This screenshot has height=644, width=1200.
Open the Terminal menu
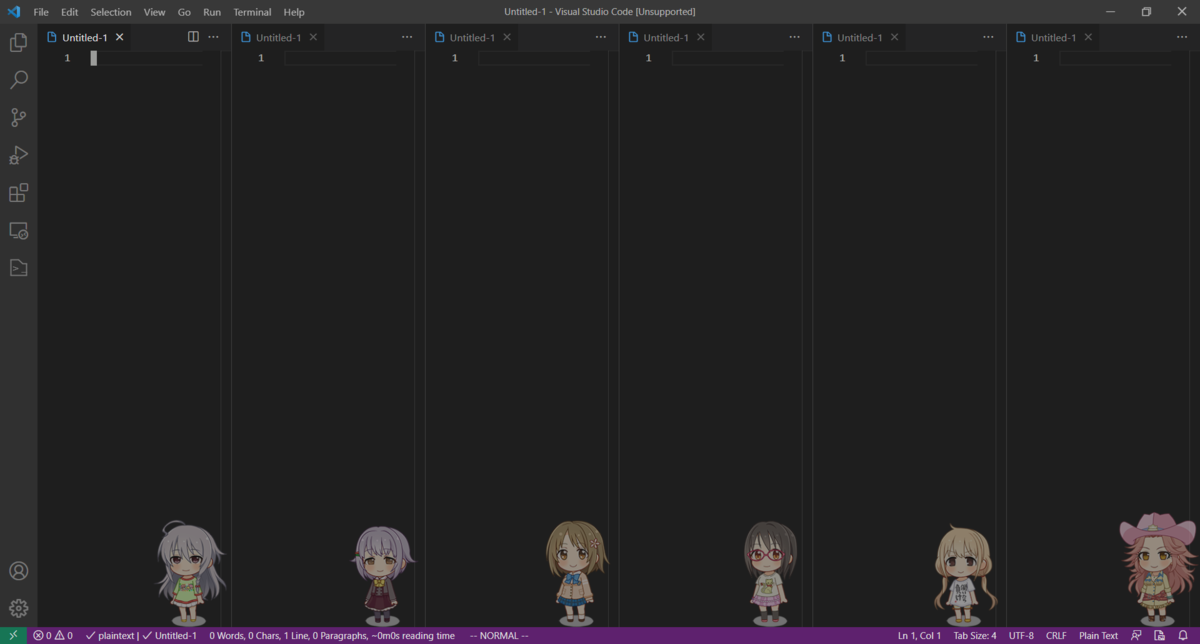pos(252,12)
